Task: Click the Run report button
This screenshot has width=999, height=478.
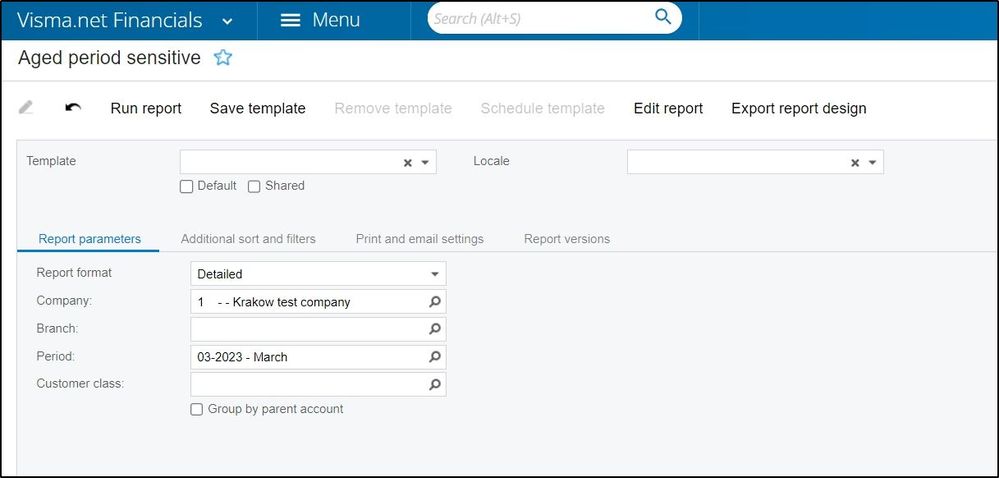Action: click(146, 108)
